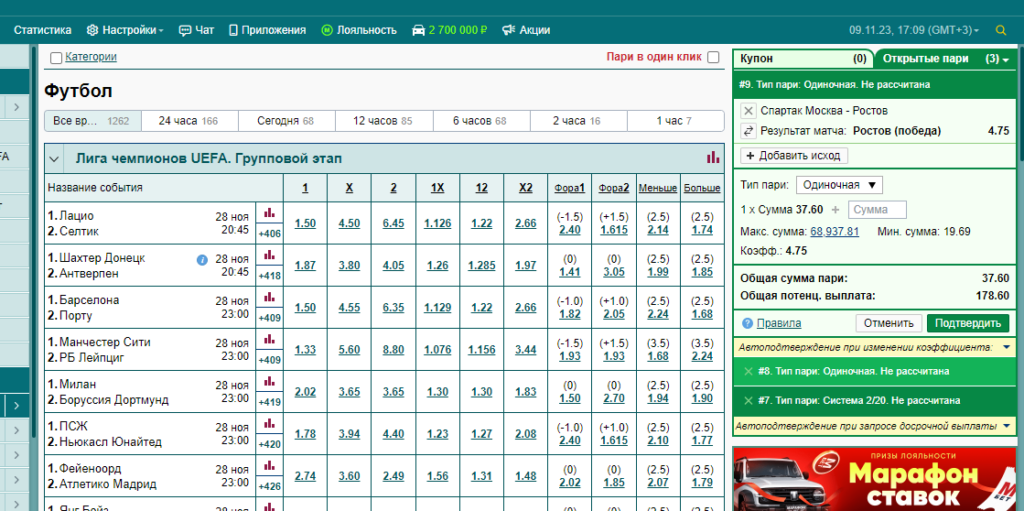This screenshot has width=1024, height=511.
Task: Open Лояльность loyalty program
Action: (x=359, y=30)
